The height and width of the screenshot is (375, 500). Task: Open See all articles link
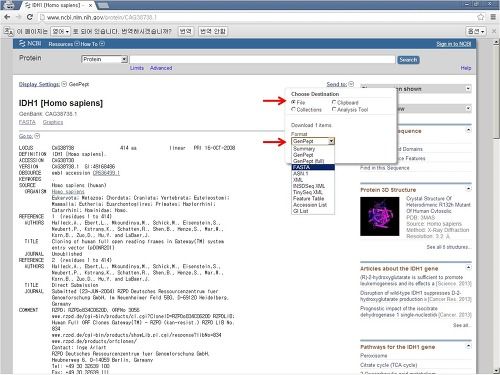(x=462, y=325)
